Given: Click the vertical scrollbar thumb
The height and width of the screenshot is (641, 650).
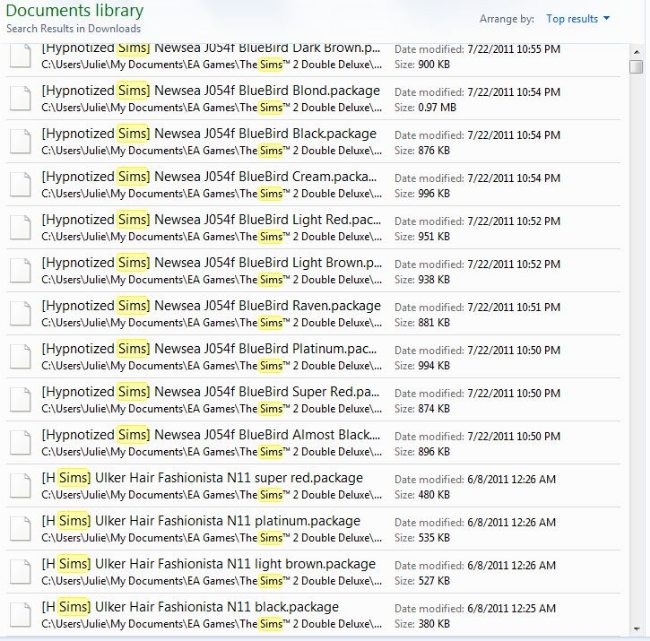Looking at the screenshot, I should [x=636, y=67].
